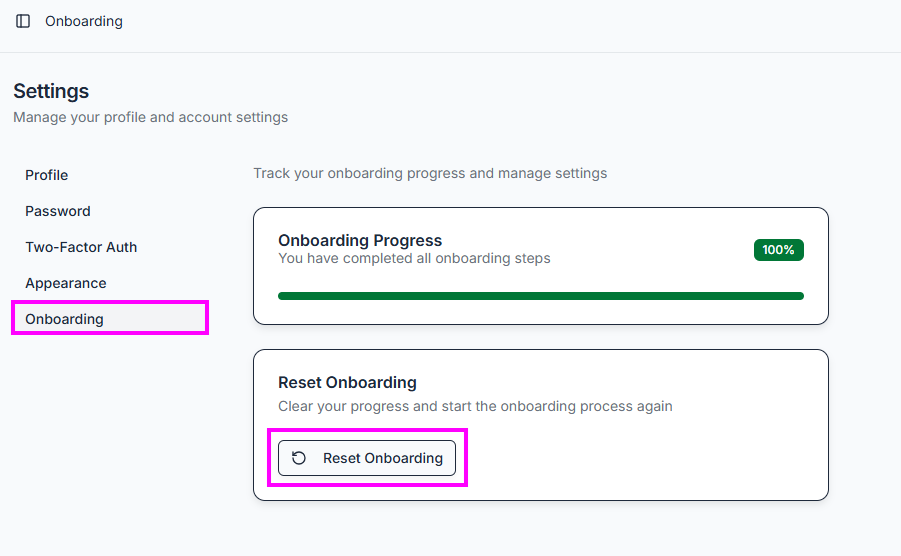901x556 pixels.
Task: Click "Manage your profile and account settings" subtitle
Action: pyautogui.click(x=150, y=117)
